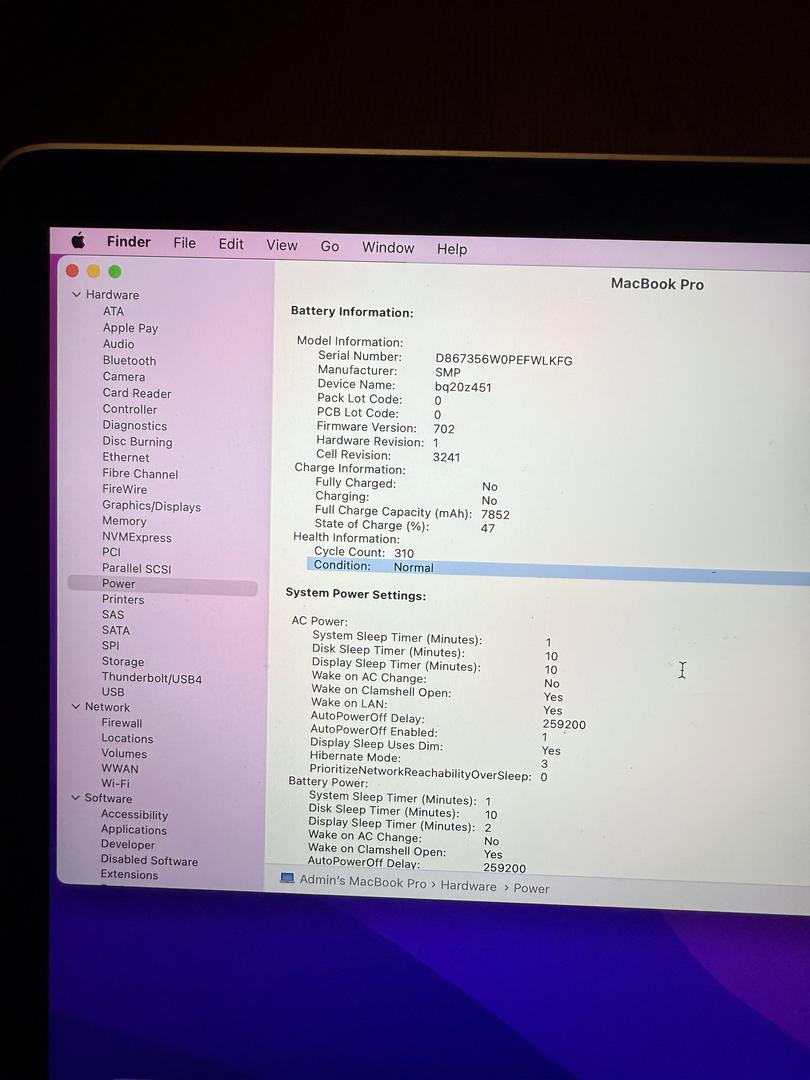The image size is (810, 1080).
Task: Select WWAN under Network
Action: click(x=120, y=768)
